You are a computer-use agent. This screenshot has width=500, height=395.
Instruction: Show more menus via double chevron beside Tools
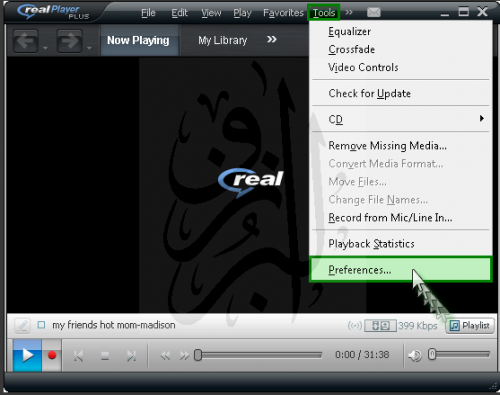pos(349,13)
